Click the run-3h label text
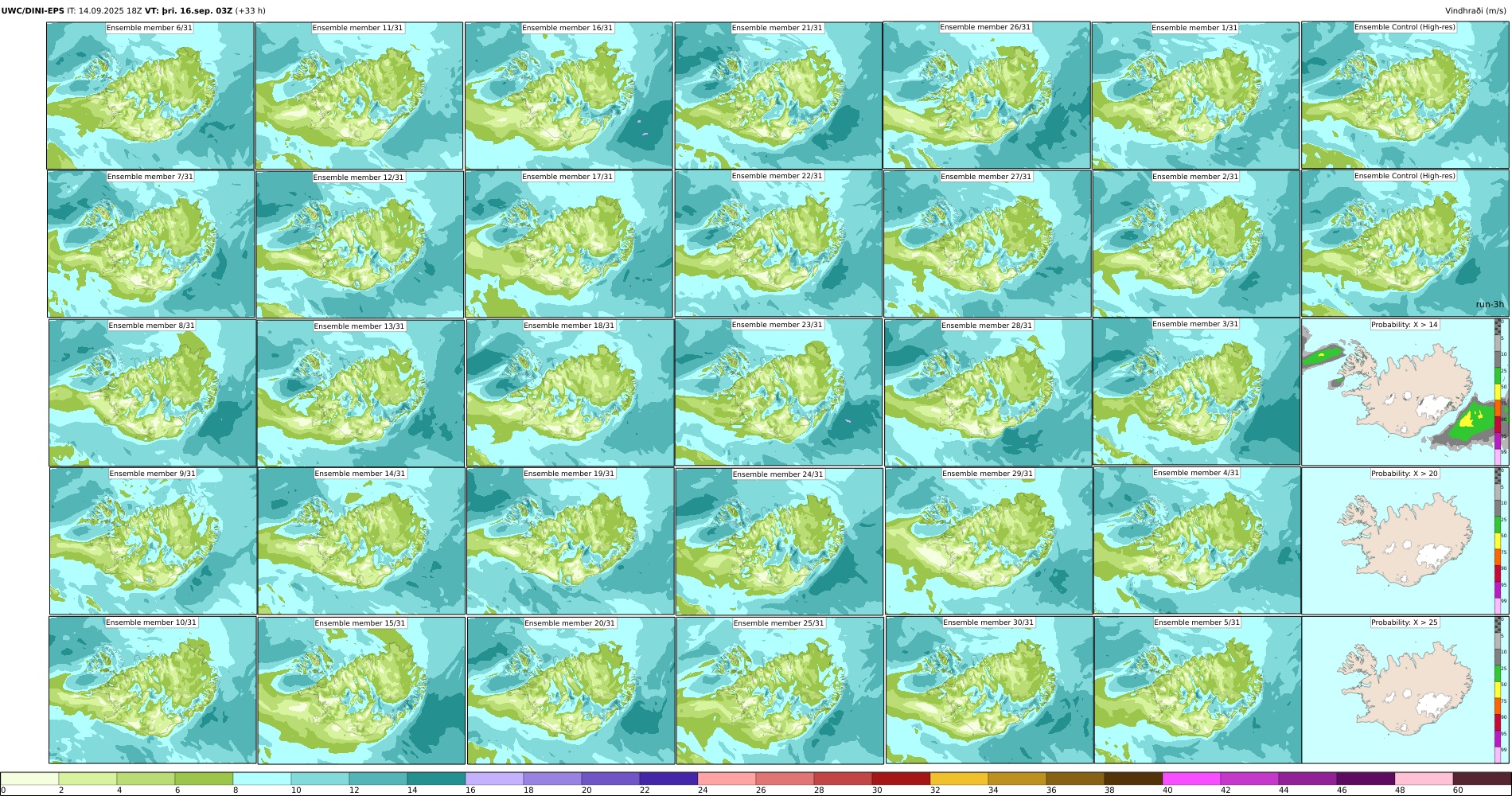The image size is (1512, 796). coord(1490,304)
